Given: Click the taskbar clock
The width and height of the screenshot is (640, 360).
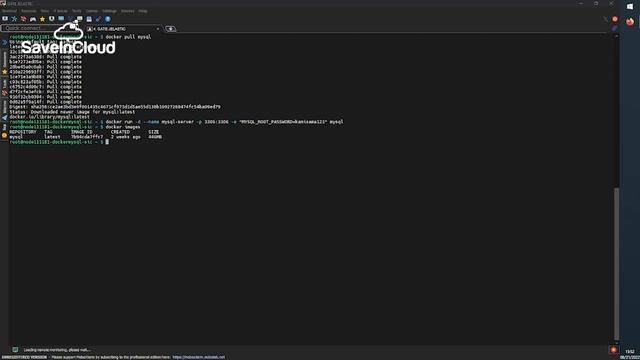Looking at the screenshot, I should point(630,354).
